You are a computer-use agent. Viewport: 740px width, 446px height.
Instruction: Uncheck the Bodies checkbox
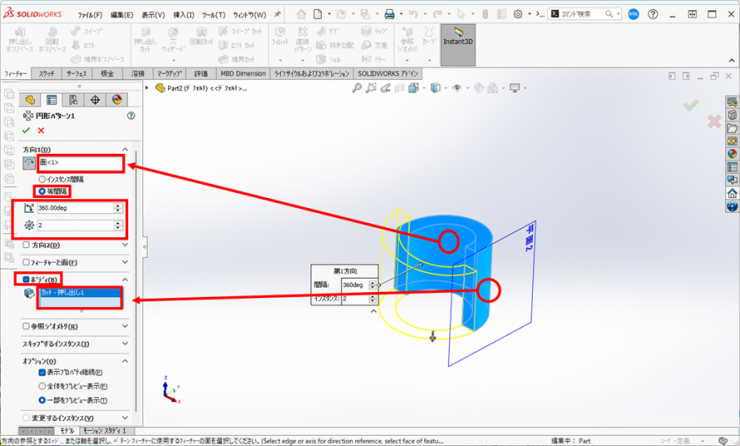(27, 279)
